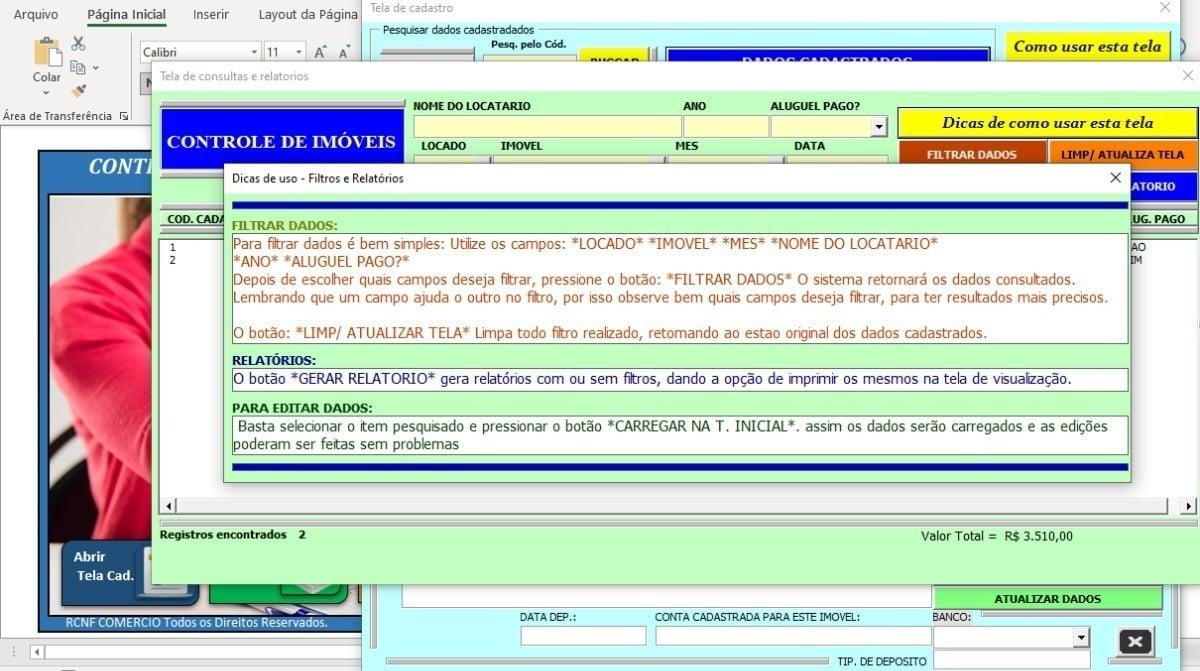Click the list's horizontal scrollbar left arrow
Image resolution: width=1200 pixels, height=671 pixels.
point(167,506)
